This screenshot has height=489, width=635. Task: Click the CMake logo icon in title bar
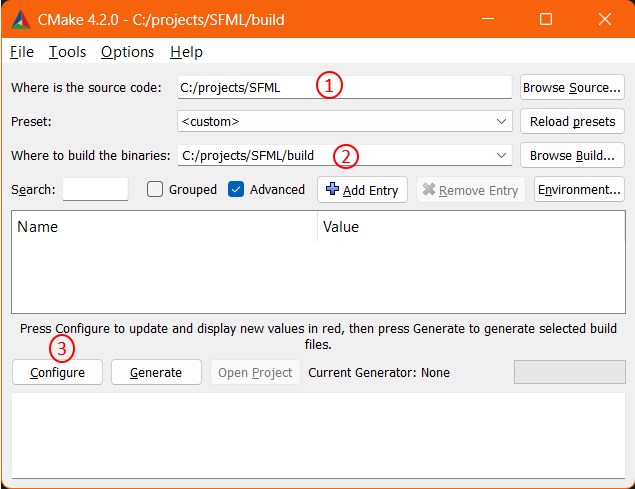pos(21,19)
